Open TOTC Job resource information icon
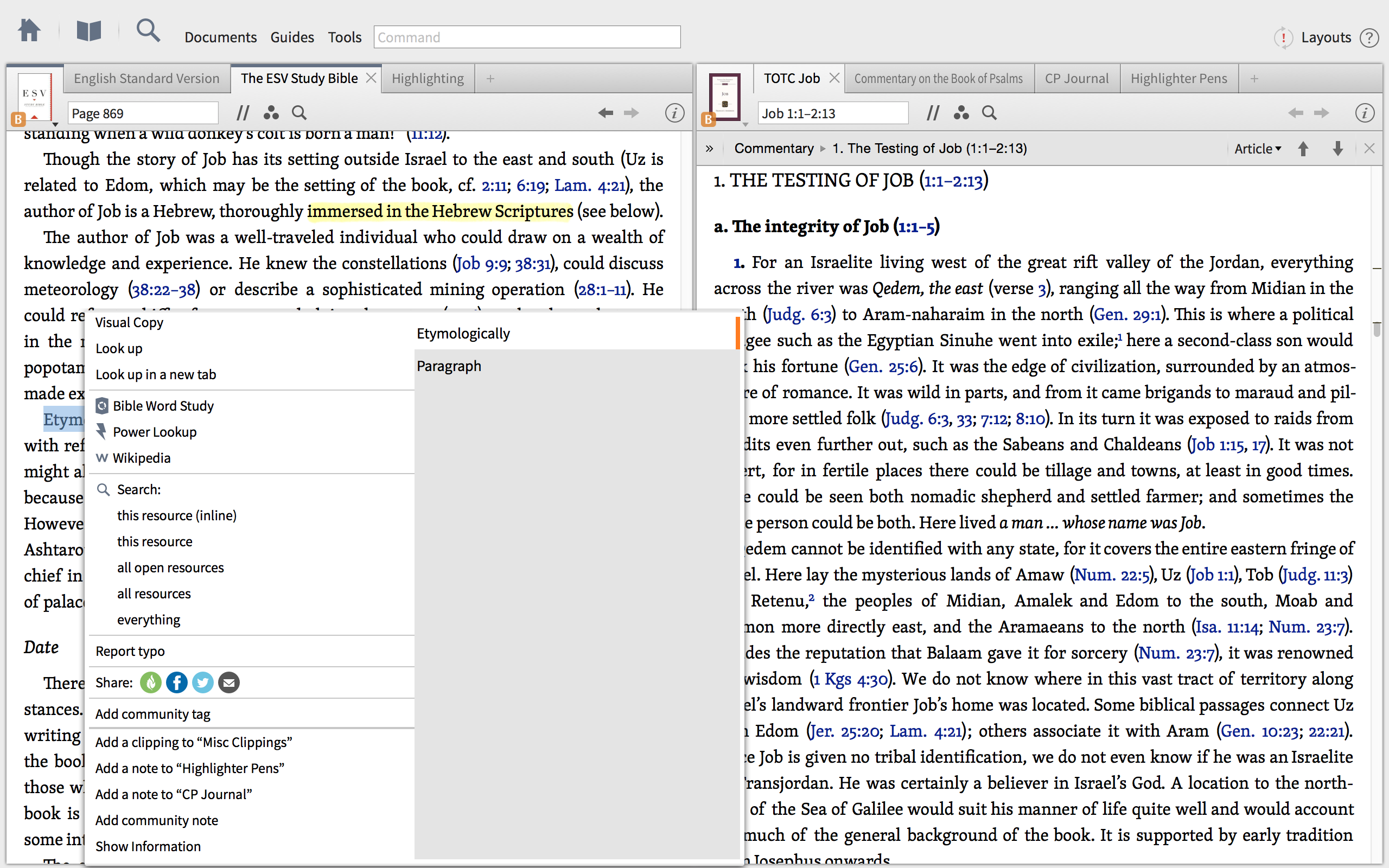This screenshot has height=868, width=1389. coord(1365,113)
